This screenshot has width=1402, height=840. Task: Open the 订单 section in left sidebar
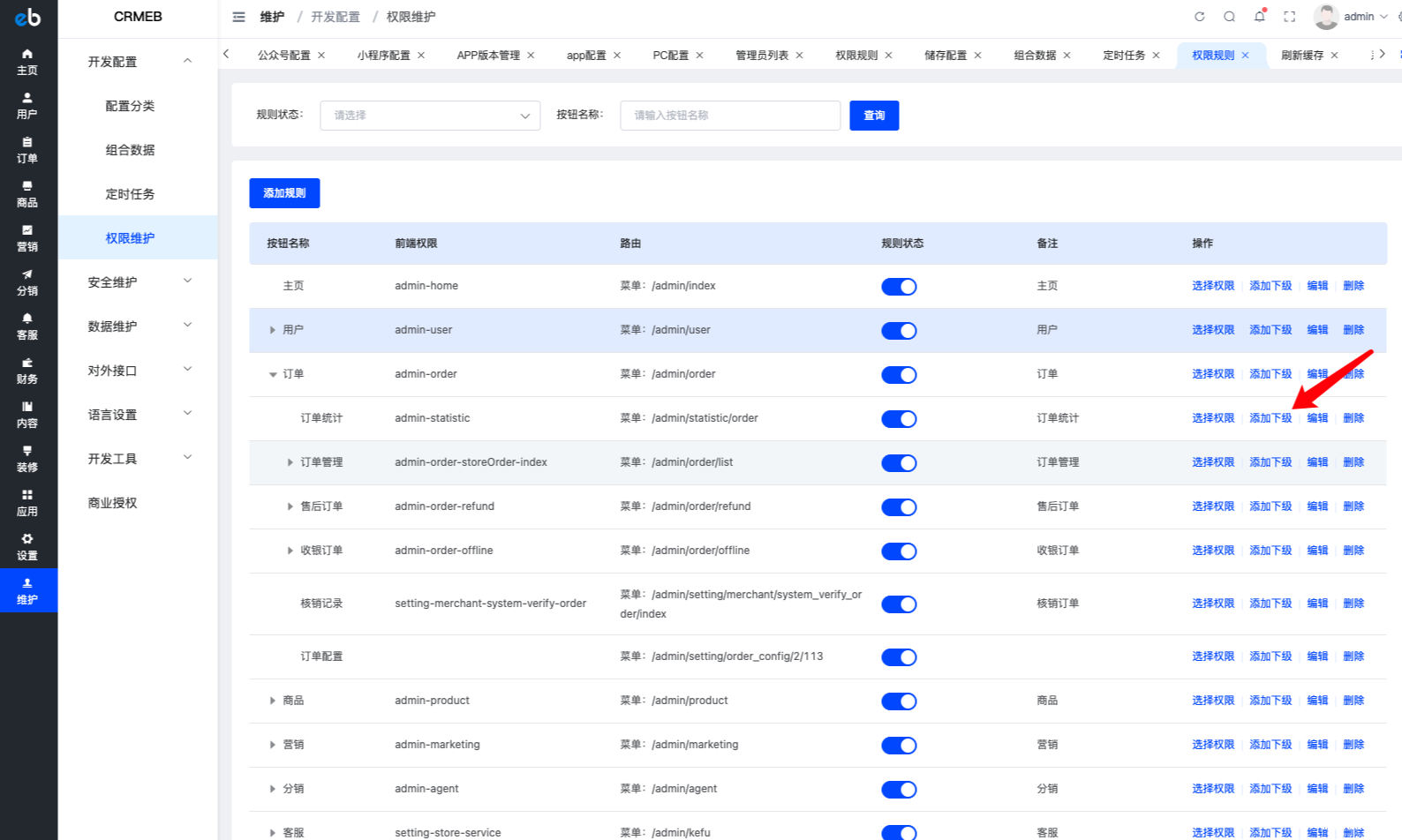[x=27, y=150]
